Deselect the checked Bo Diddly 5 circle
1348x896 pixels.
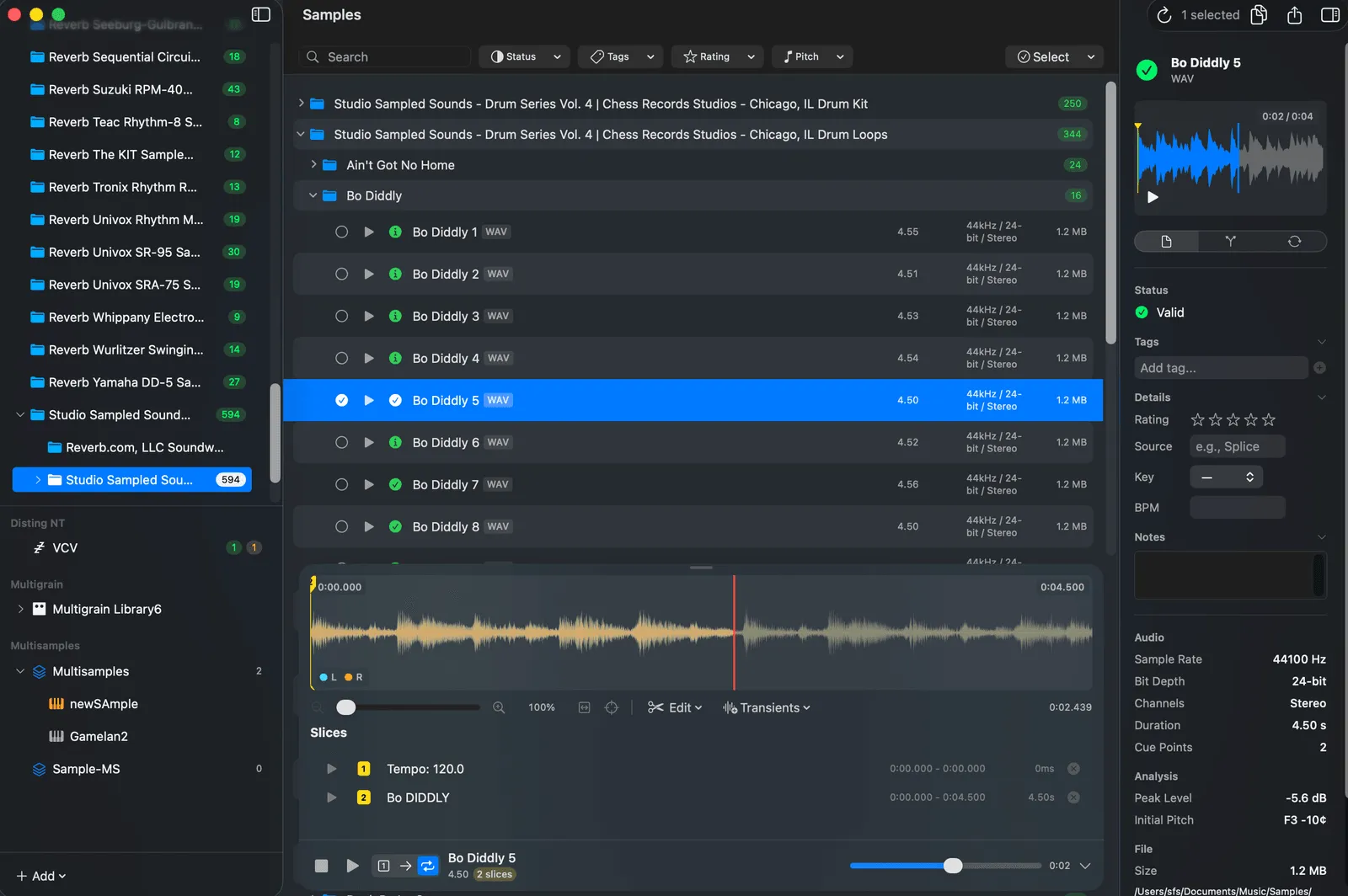click(341, 400)
